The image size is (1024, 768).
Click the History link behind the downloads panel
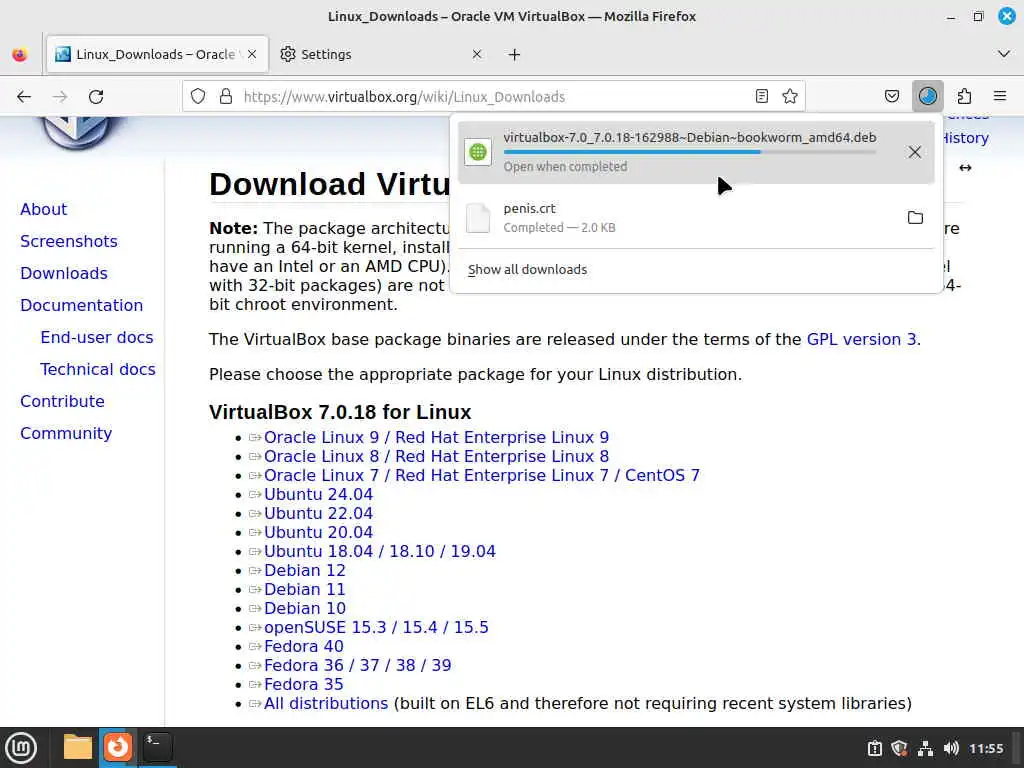966,138
